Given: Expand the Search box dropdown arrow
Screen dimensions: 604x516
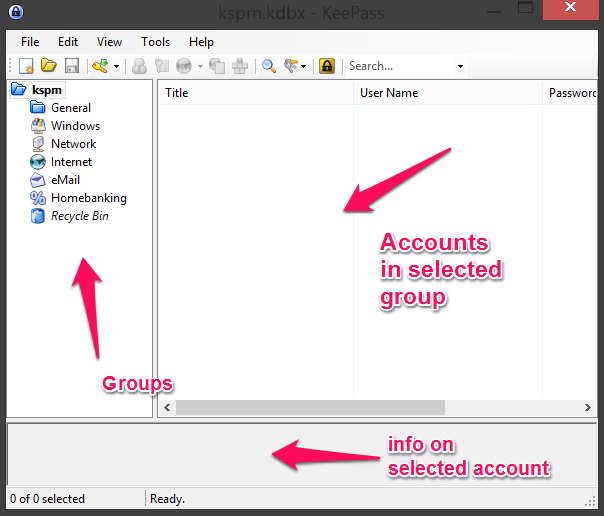Looking at the screenshot, I should click(x=460, y=66).
